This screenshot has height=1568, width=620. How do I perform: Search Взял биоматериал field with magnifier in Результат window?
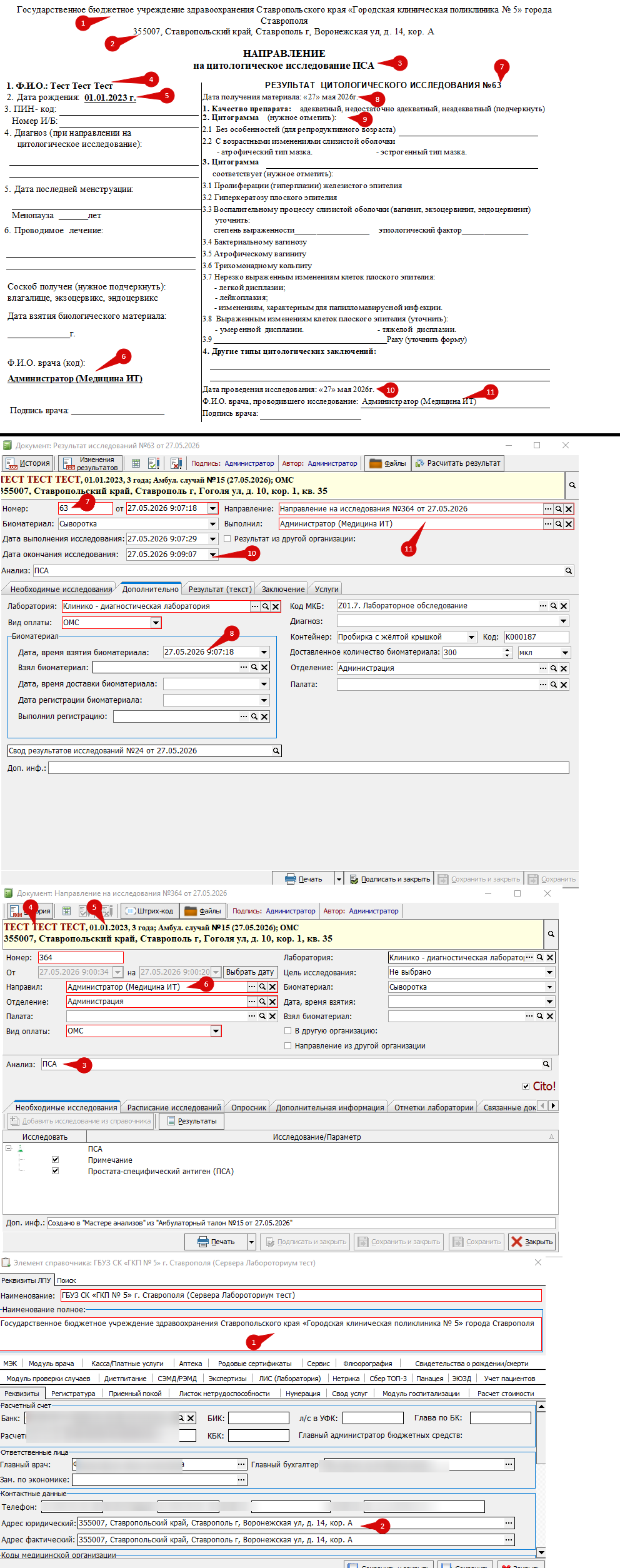(x=254, y=668)
